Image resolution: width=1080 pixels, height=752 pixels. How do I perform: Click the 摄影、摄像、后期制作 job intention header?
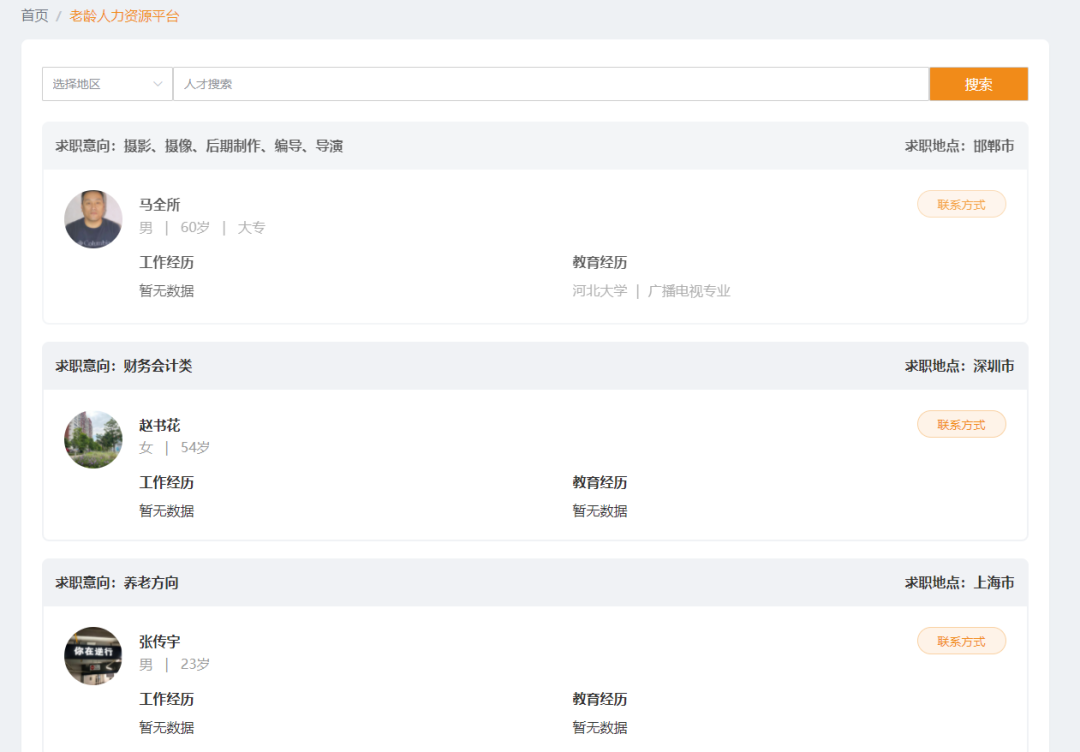coord(199,146)
